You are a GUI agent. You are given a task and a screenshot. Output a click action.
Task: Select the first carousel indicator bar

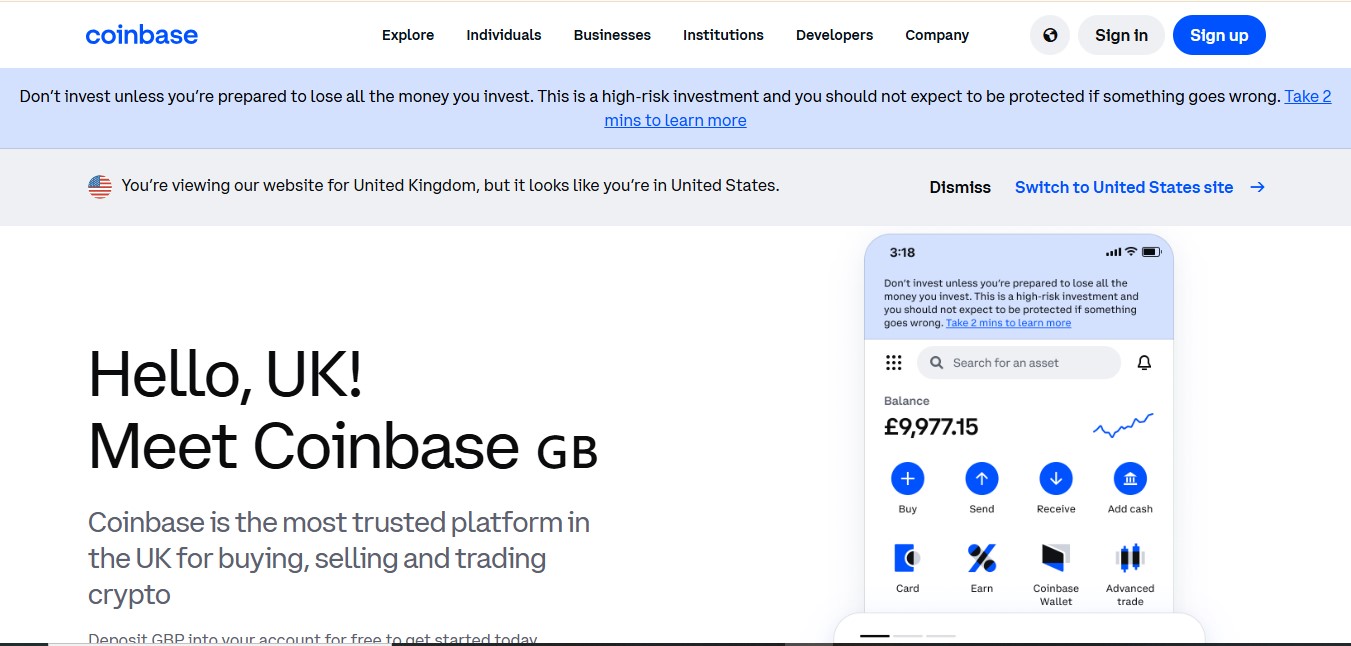point(875,636)
